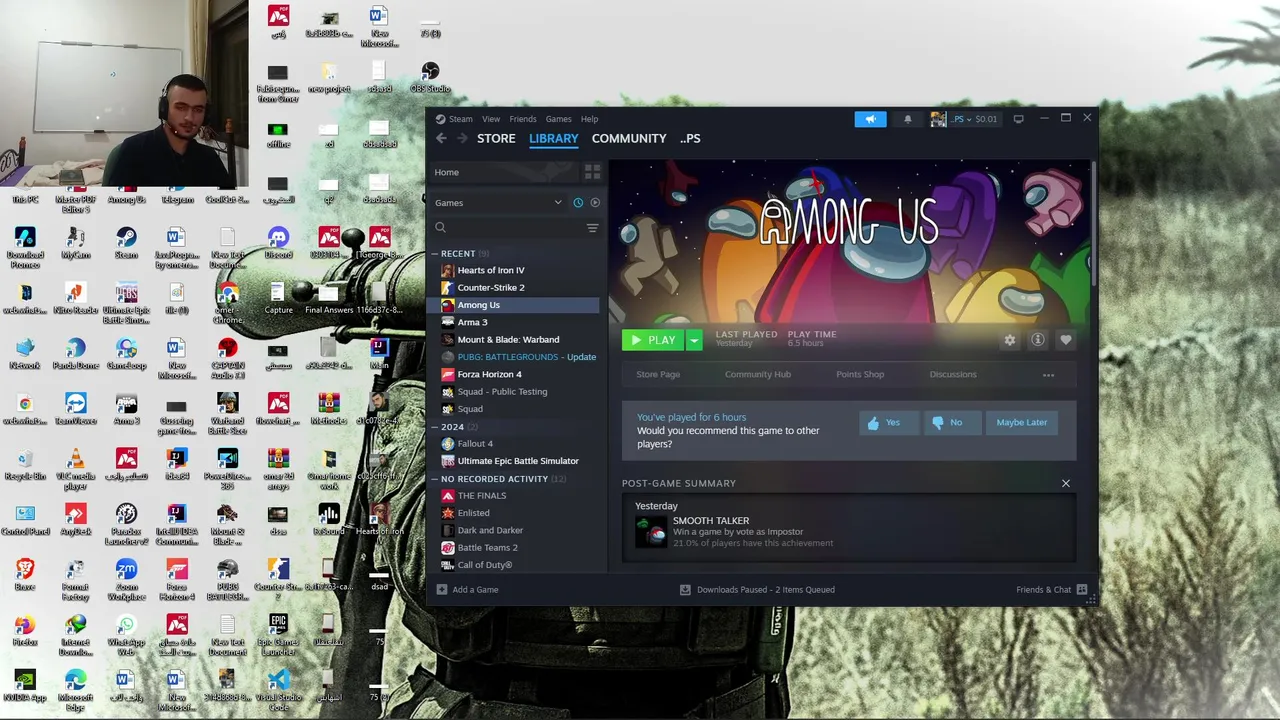This screenshot has height=720, width=1280.
Task: Click the Add a Game plus icon
Action: (442, 590)
